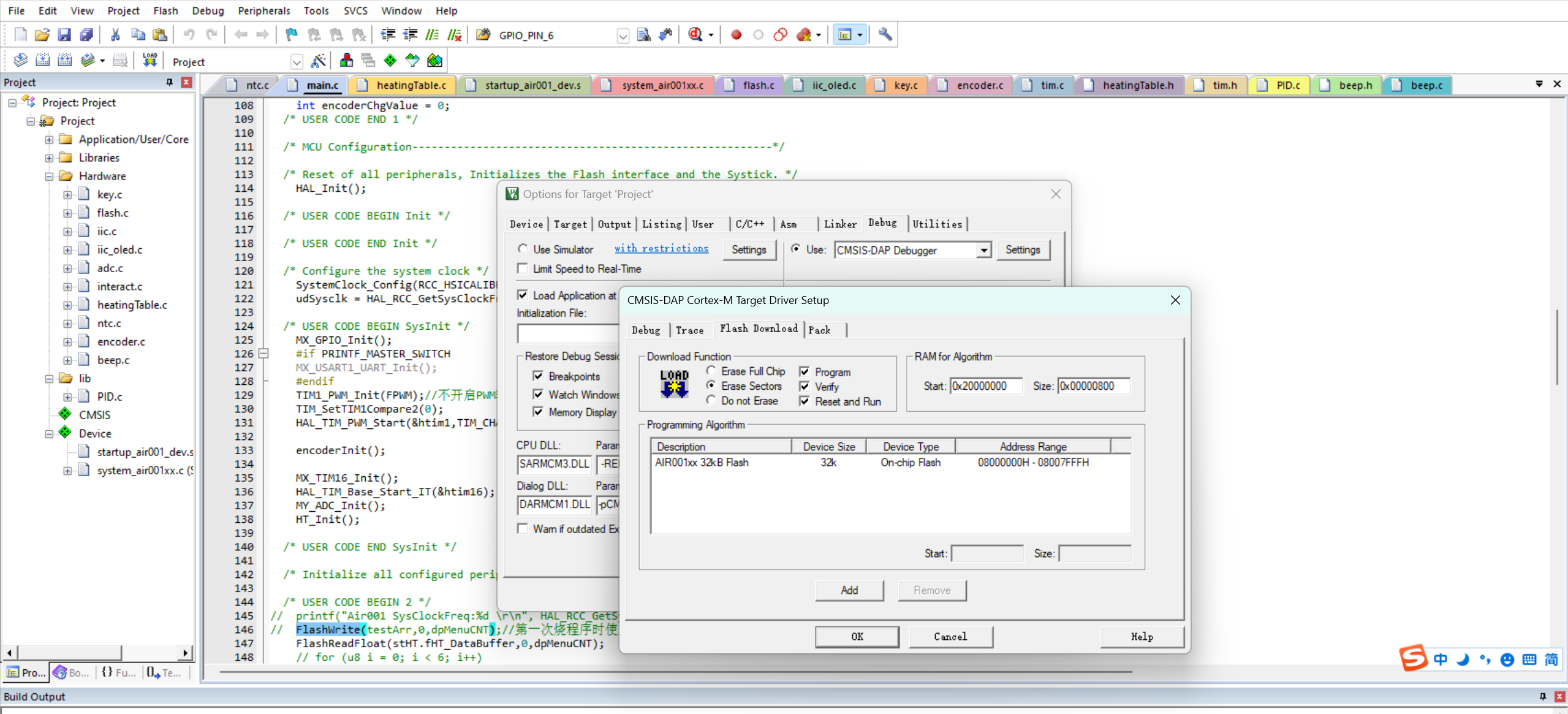Viewport: 1568px width, 714px height.
Task: Open the CMSIS-DAP Debugger dropdown
Action: point(983,250)
